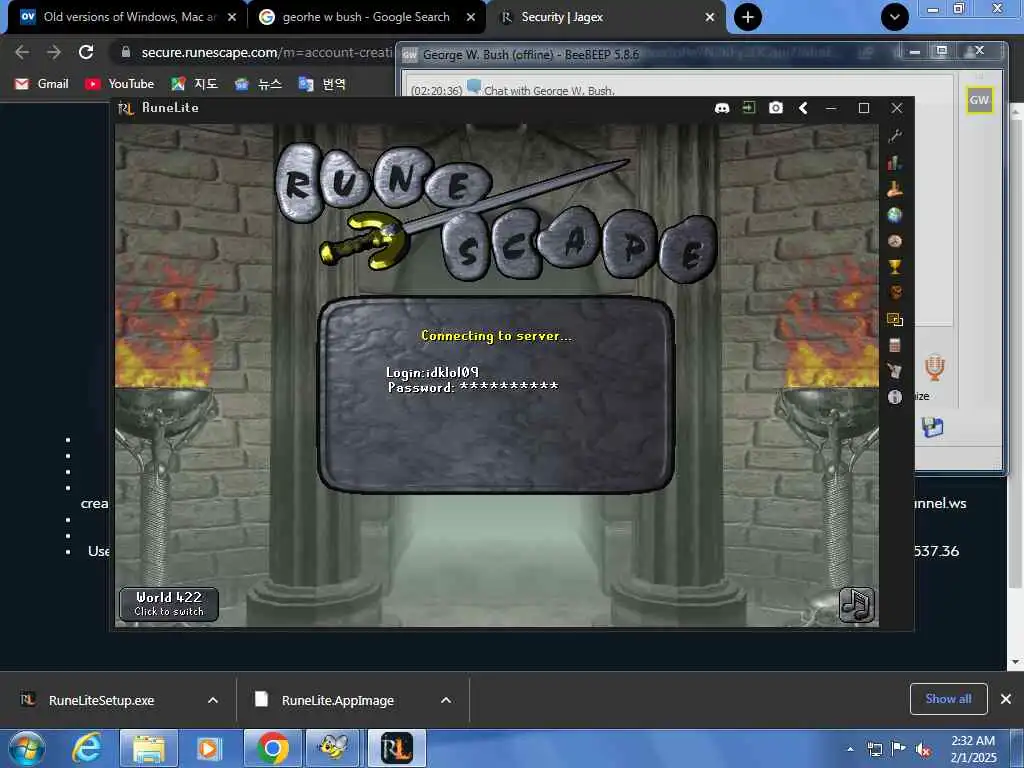Show hidden system tray icons
This screenshot has width=1024, height=768.
click(850, 749)
